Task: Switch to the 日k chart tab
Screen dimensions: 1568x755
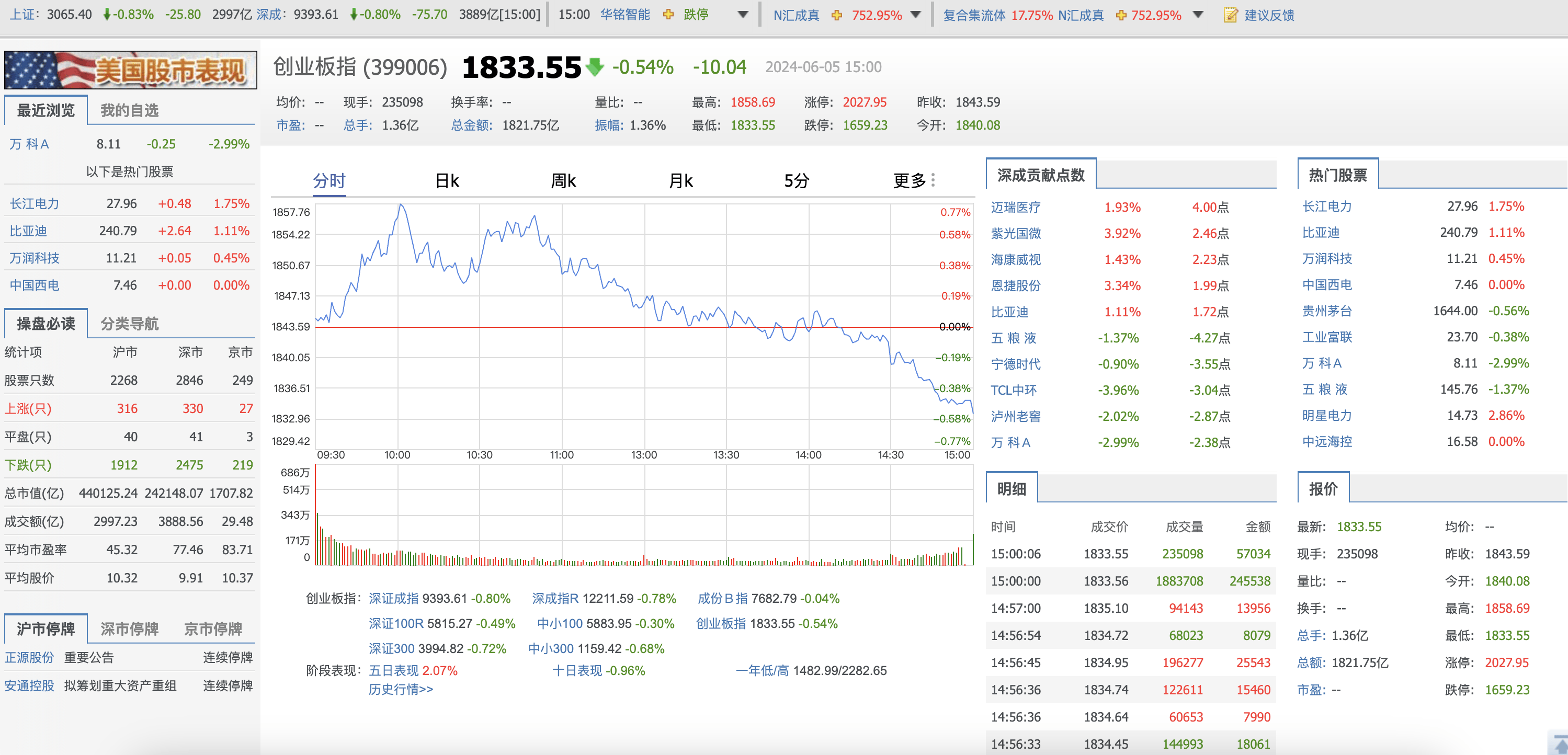Action: pyautogui.click(x=447, y=180)
